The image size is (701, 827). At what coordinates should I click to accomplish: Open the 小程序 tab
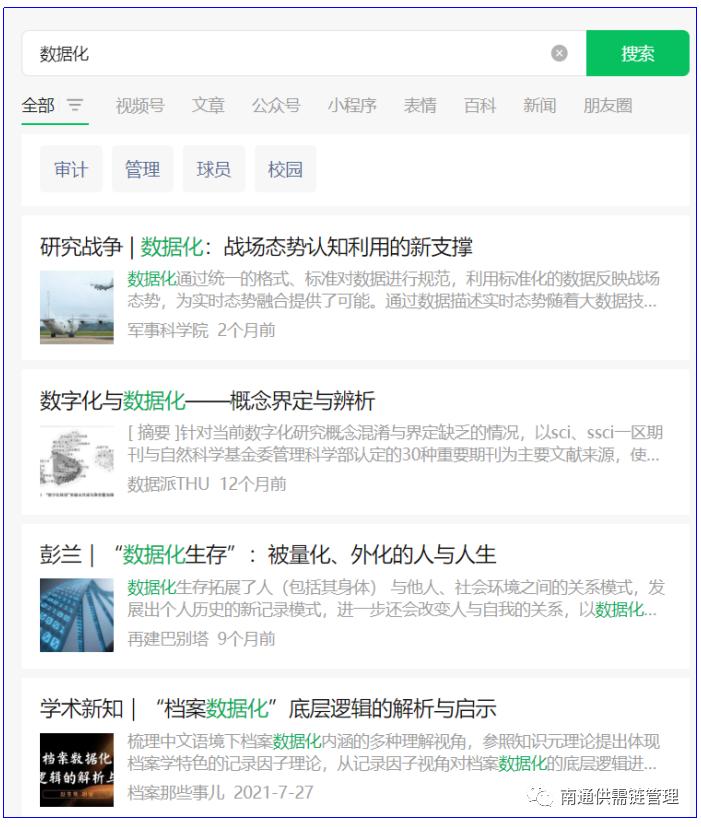point(352,105)
